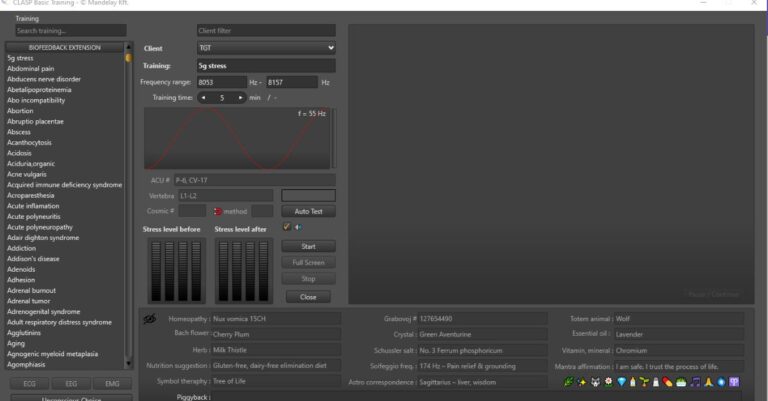Click the speaker sound icon

coord(298,227)
